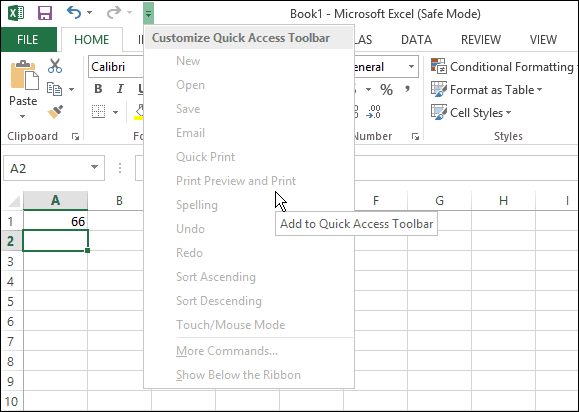Open the FILE tab

pyautogui.click(x=28, y=40)
